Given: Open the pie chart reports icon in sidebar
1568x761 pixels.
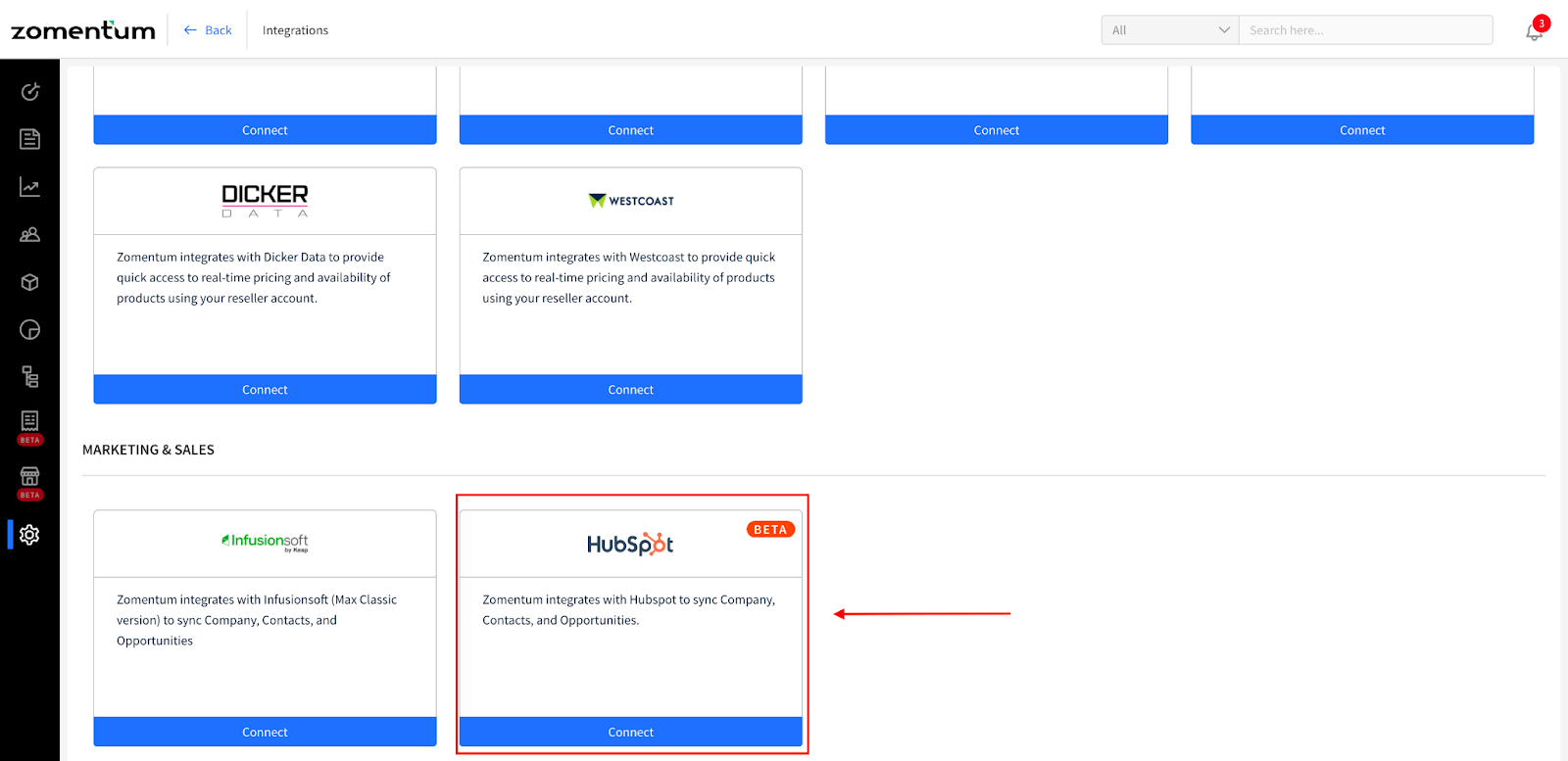Looking at the screenshot, I should (29, 330).
